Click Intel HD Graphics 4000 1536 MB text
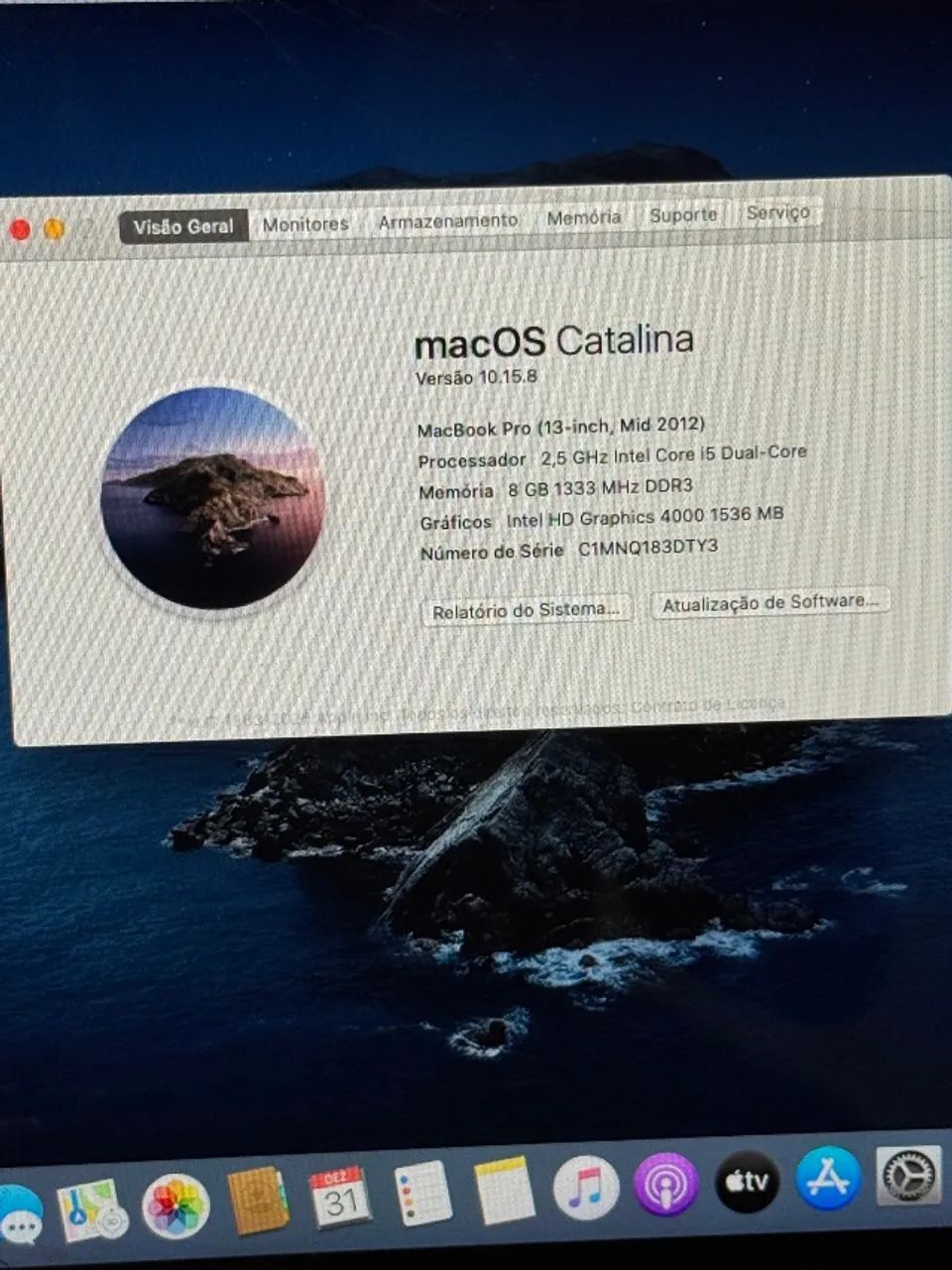This screenshot has width=952, height=1270. pos(645,517)
